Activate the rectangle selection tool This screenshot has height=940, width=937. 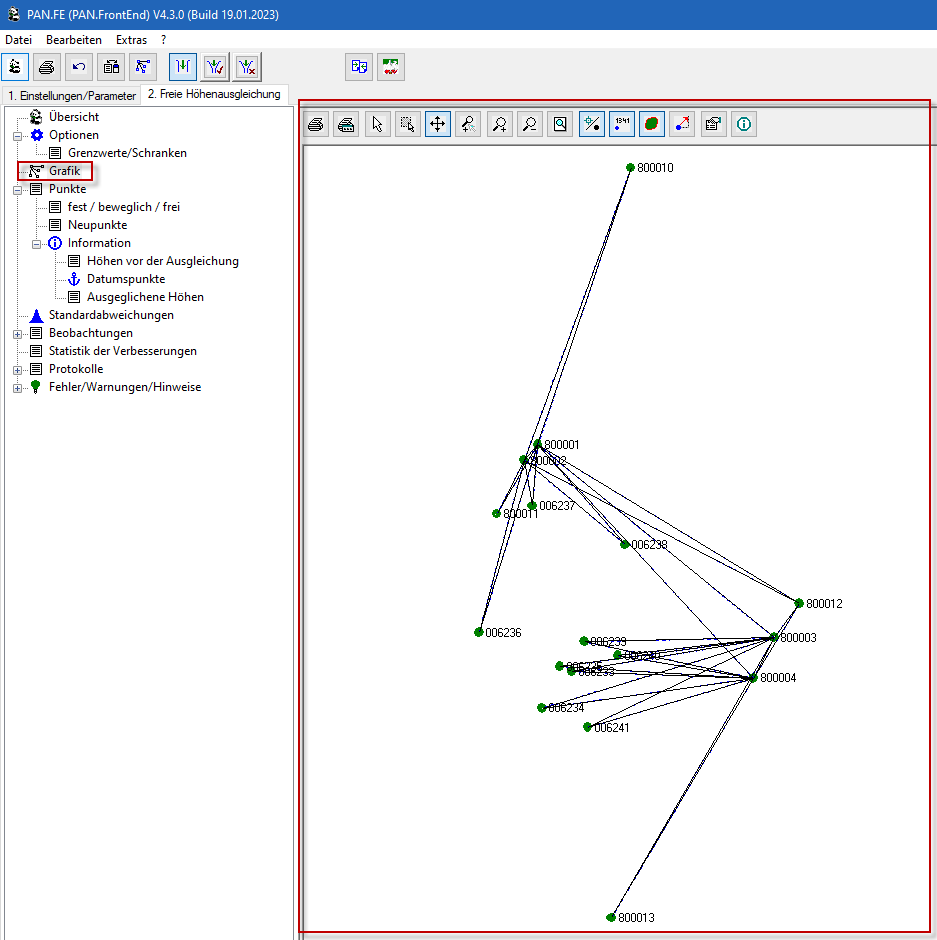click(x=407, y=124)
